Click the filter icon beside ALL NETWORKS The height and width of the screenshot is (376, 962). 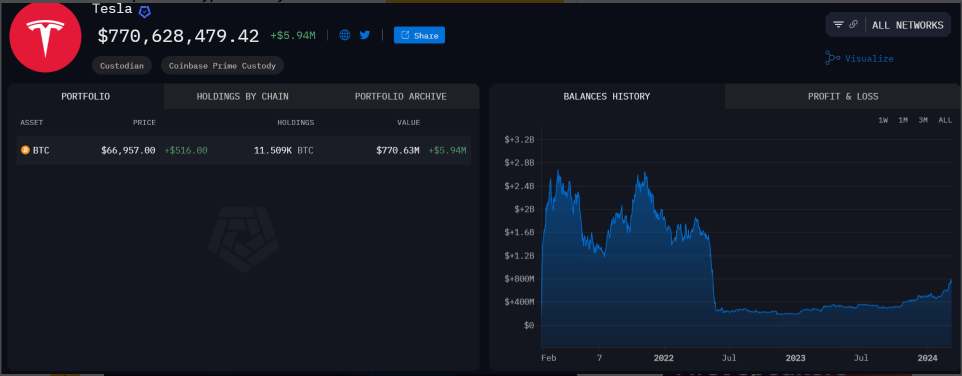tap(838, 25)
